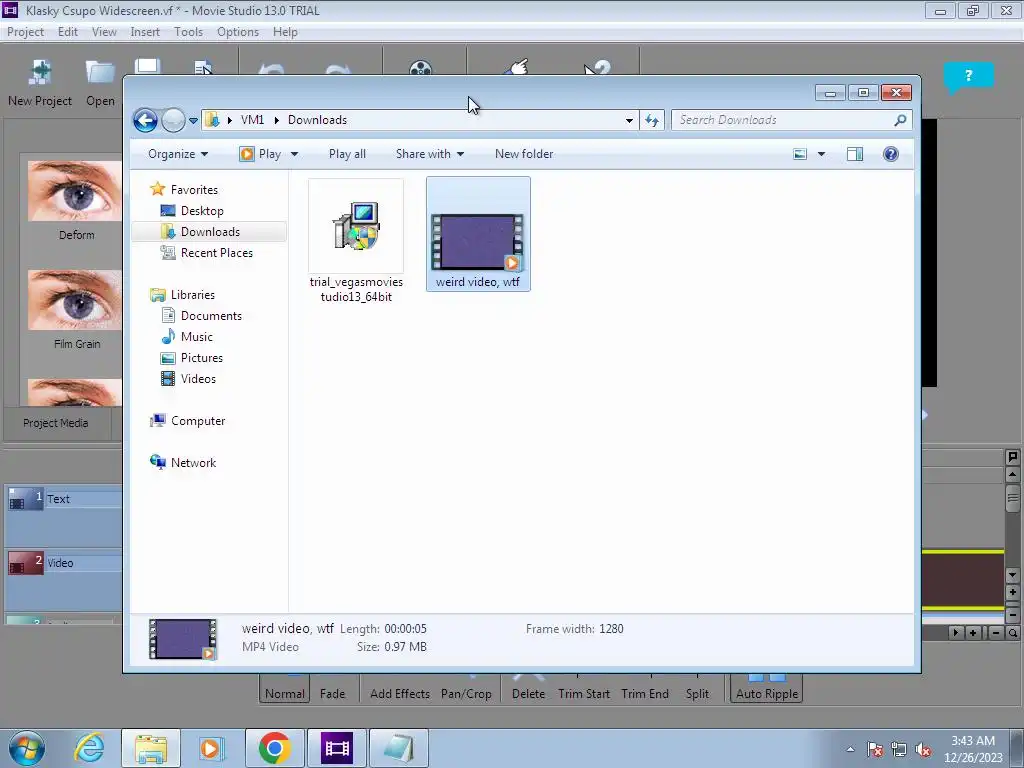Open Computer in the navigation pane
Viewport: 1024px width, 768px height.
tap(198, 421)
